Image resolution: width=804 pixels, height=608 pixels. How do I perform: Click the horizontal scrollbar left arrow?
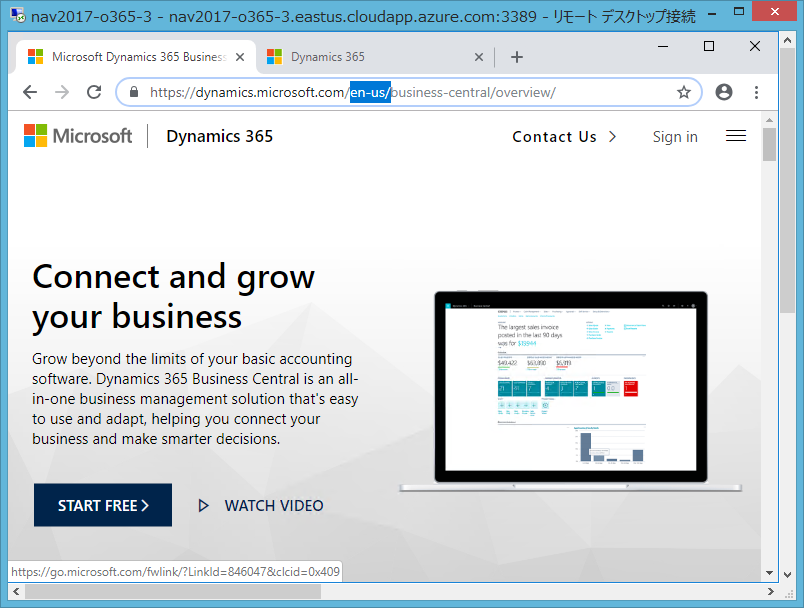[16, 592]
